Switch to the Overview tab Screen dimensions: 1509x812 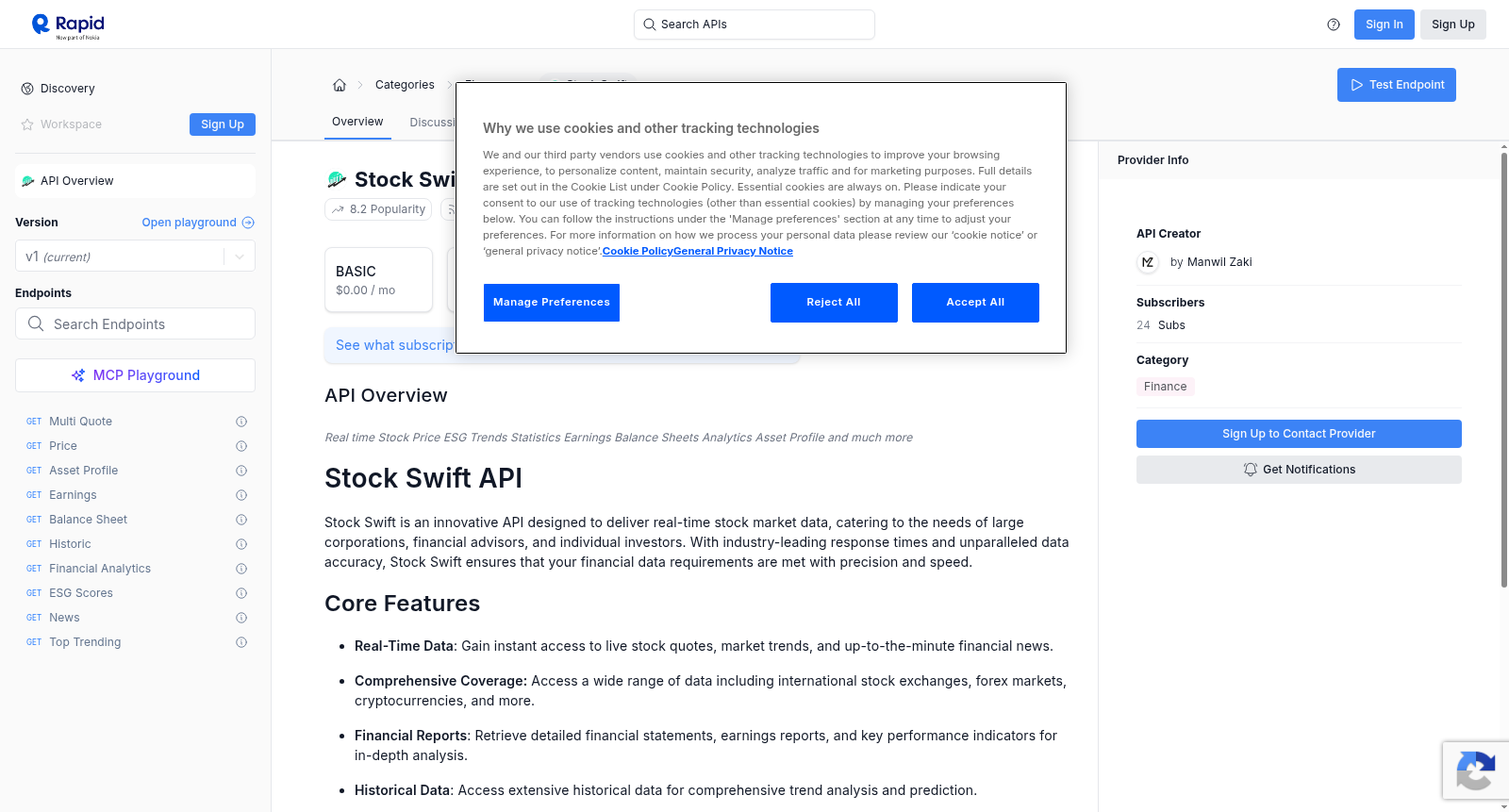tap(357, 122)
